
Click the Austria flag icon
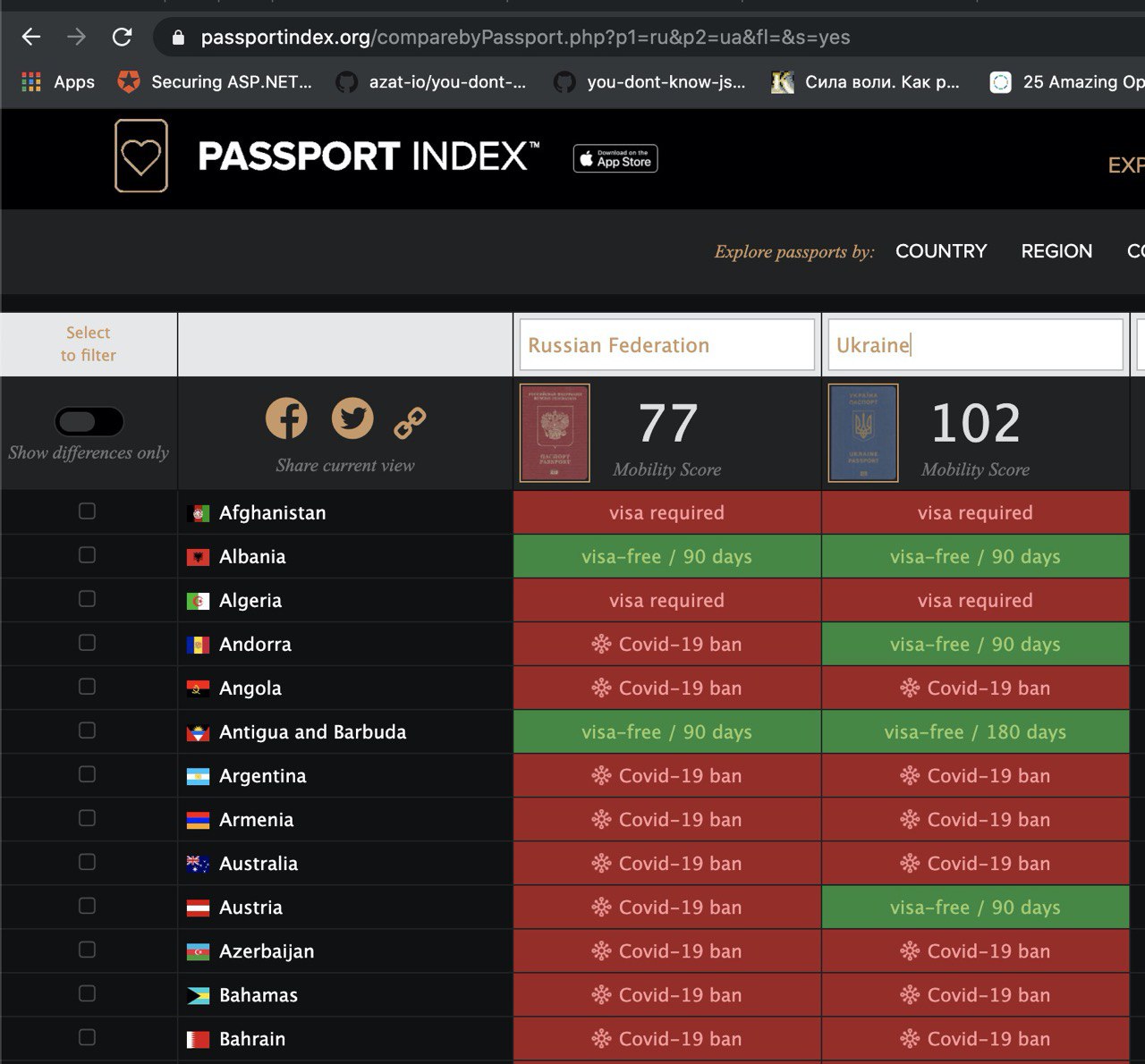coord(198,908)
